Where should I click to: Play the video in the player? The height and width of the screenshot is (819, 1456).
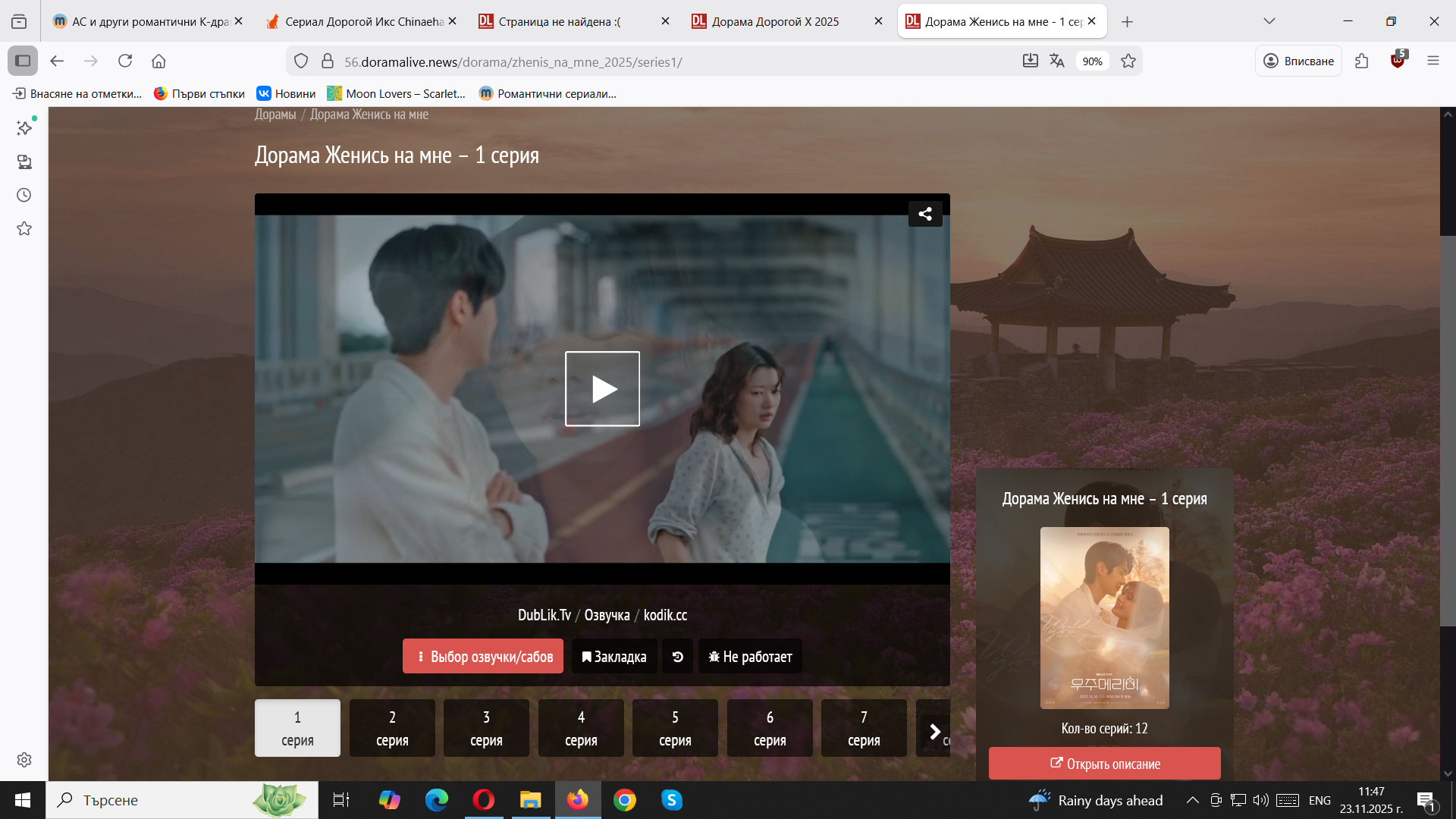click(x=602, y=389)
